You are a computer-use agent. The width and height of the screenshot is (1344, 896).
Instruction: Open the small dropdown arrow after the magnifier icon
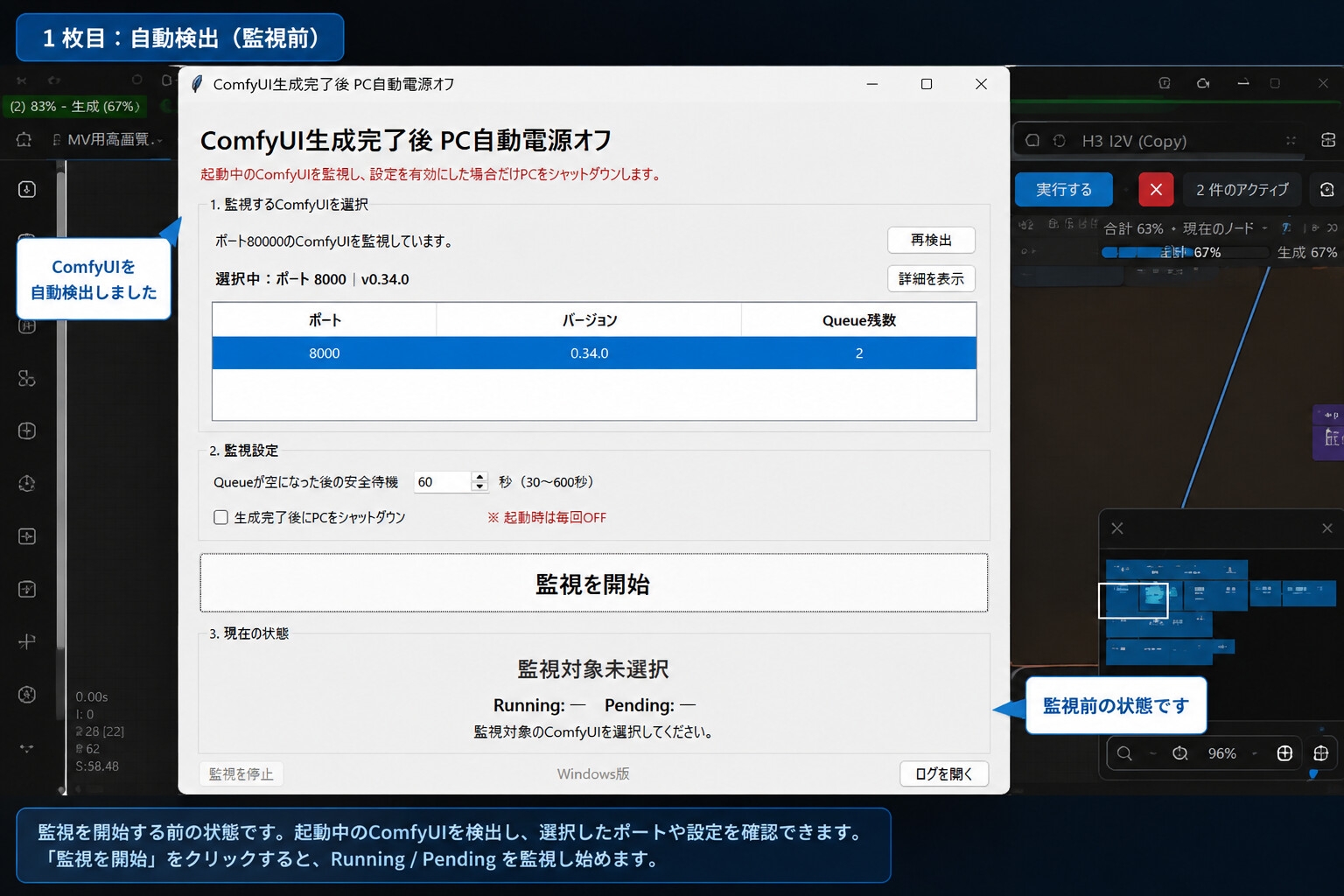point(1153,753)
